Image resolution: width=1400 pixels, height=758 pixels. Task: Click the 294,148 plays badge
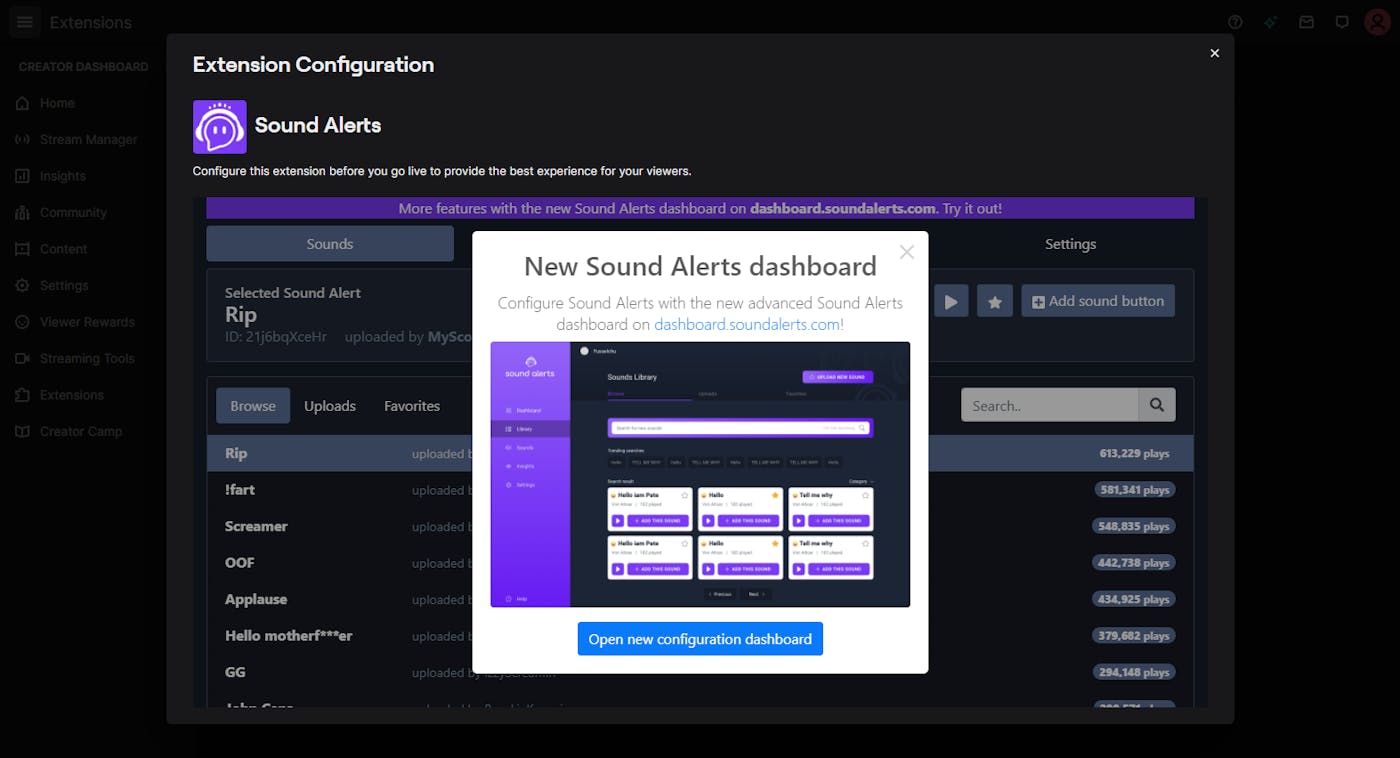1134,672
